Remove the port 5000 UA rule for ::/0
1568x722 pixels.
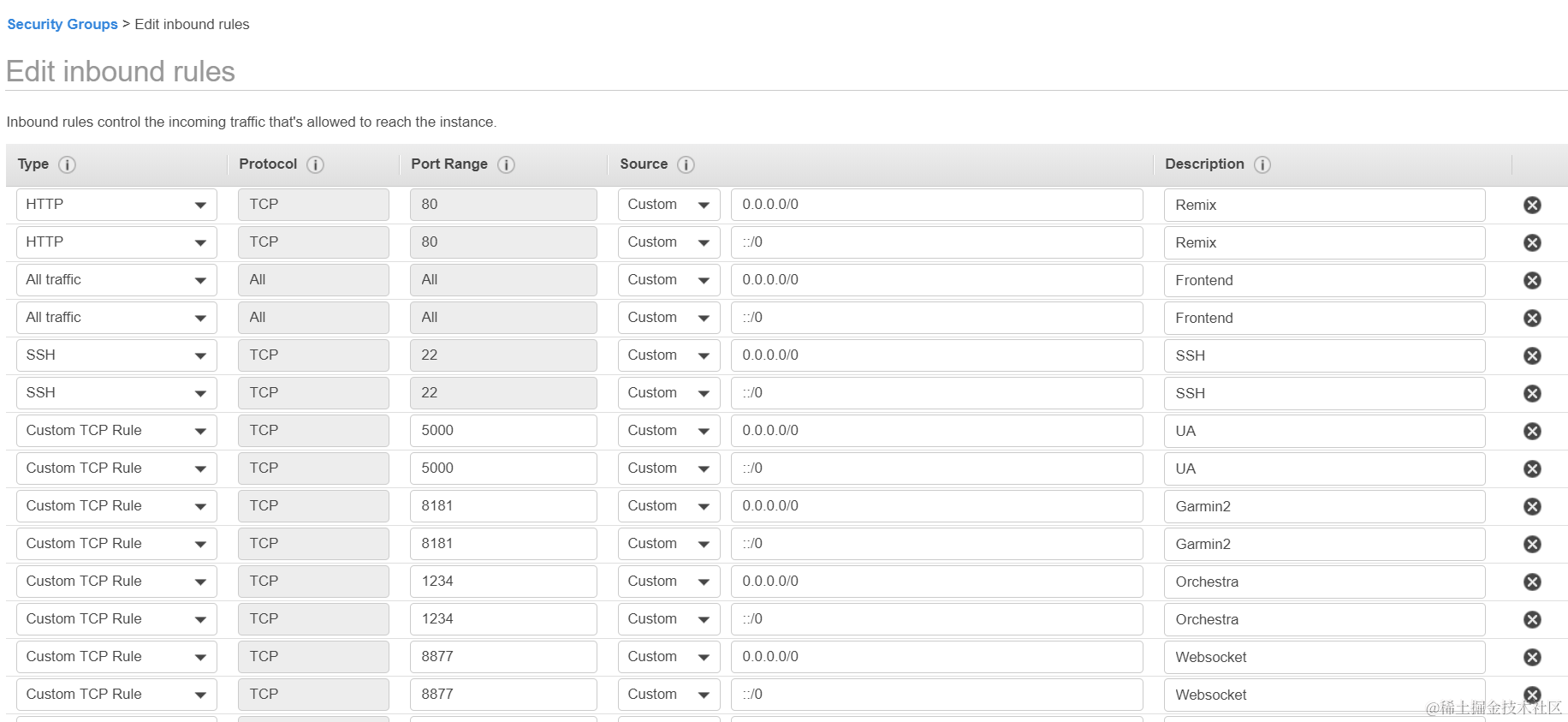coord(1532,468)
